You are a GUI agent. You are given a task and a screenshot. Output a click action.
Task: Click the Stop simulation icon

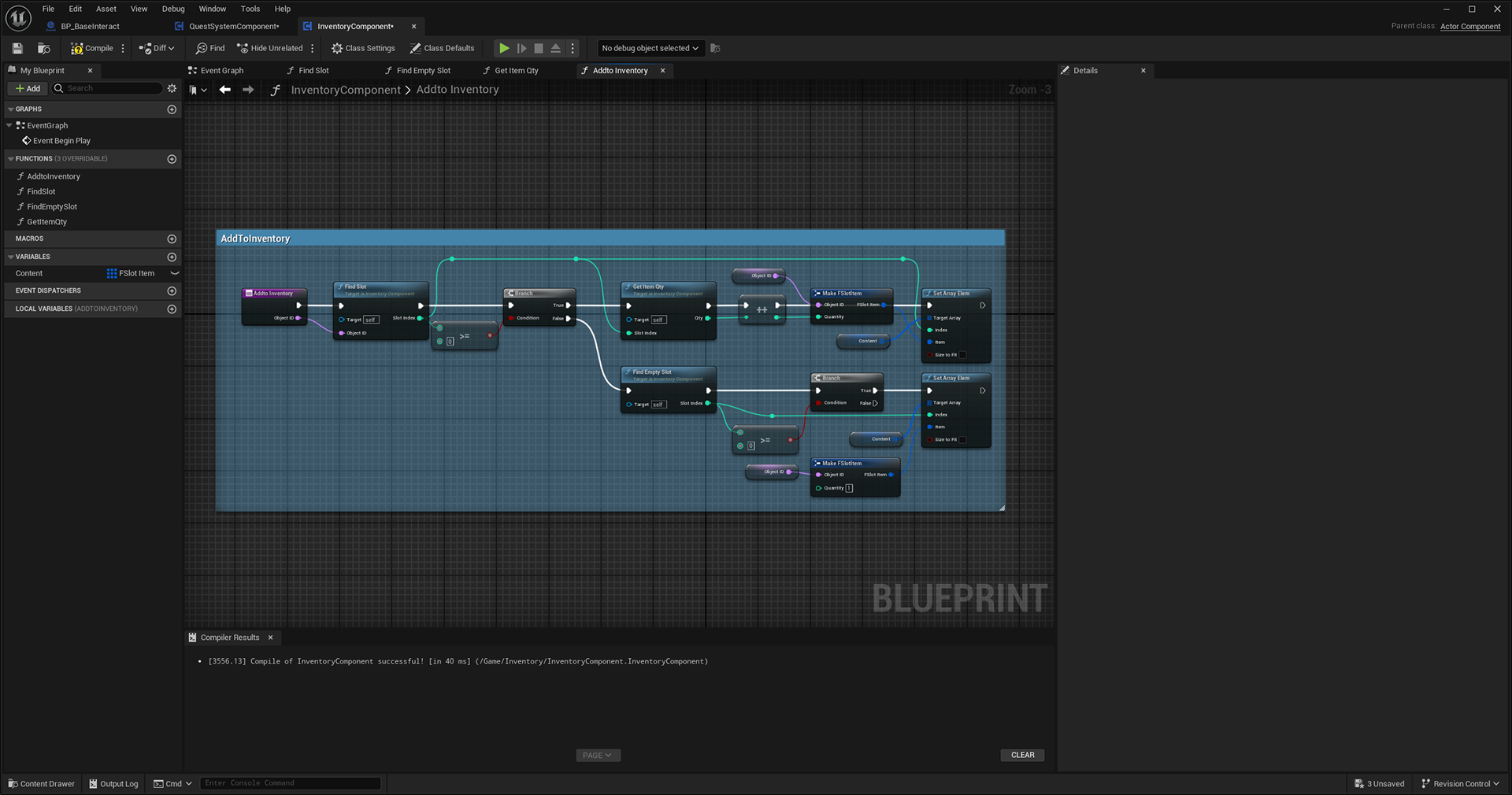(539, 48)
